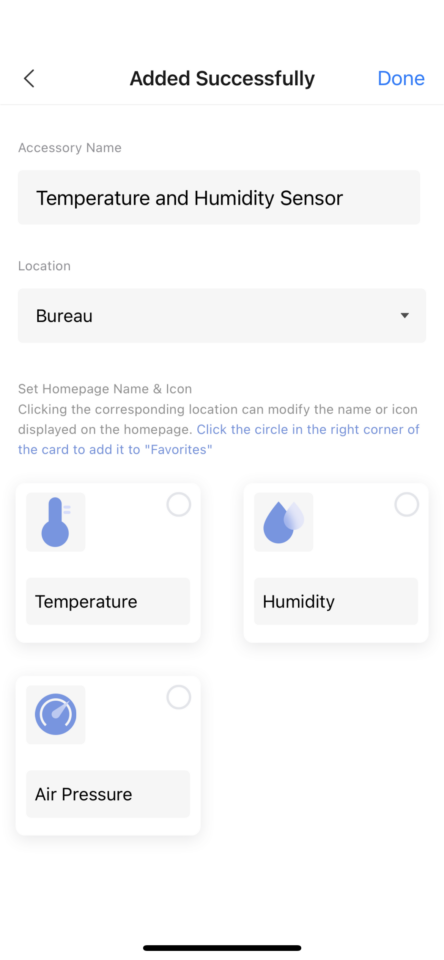
Task: Tap the Location label above Bureau
Action: [x=44, y=266]
